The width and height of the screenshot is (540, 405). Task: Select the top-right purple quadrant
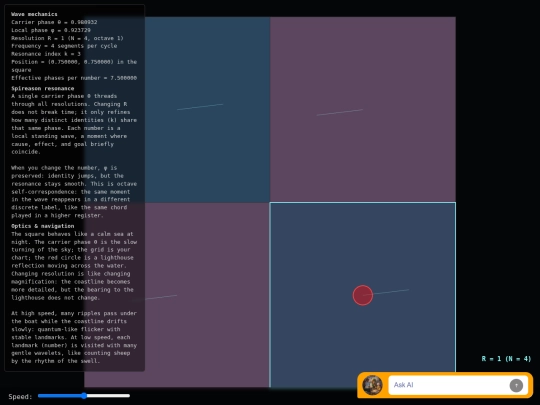coord(363,110)
